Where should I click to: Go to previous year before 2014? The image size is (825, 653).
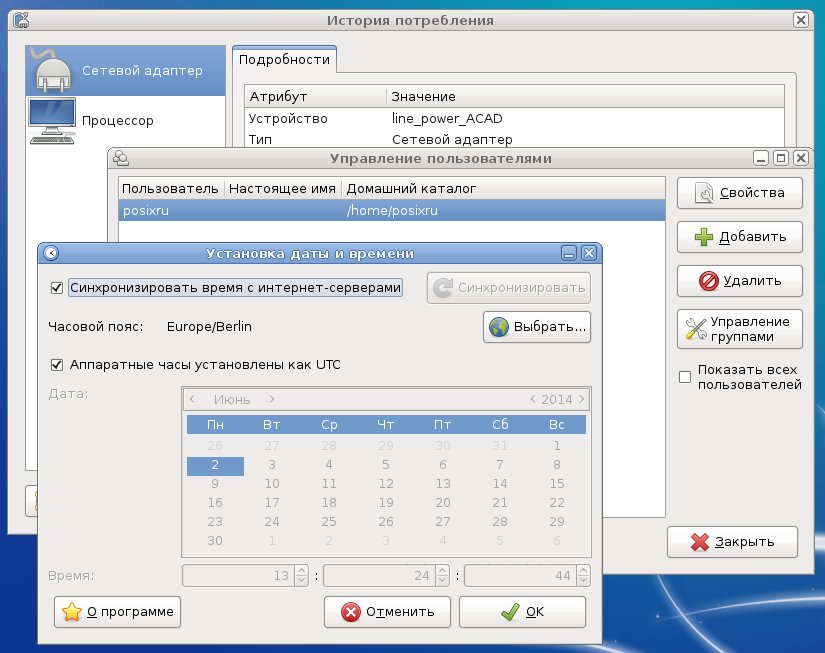point(533,399)
